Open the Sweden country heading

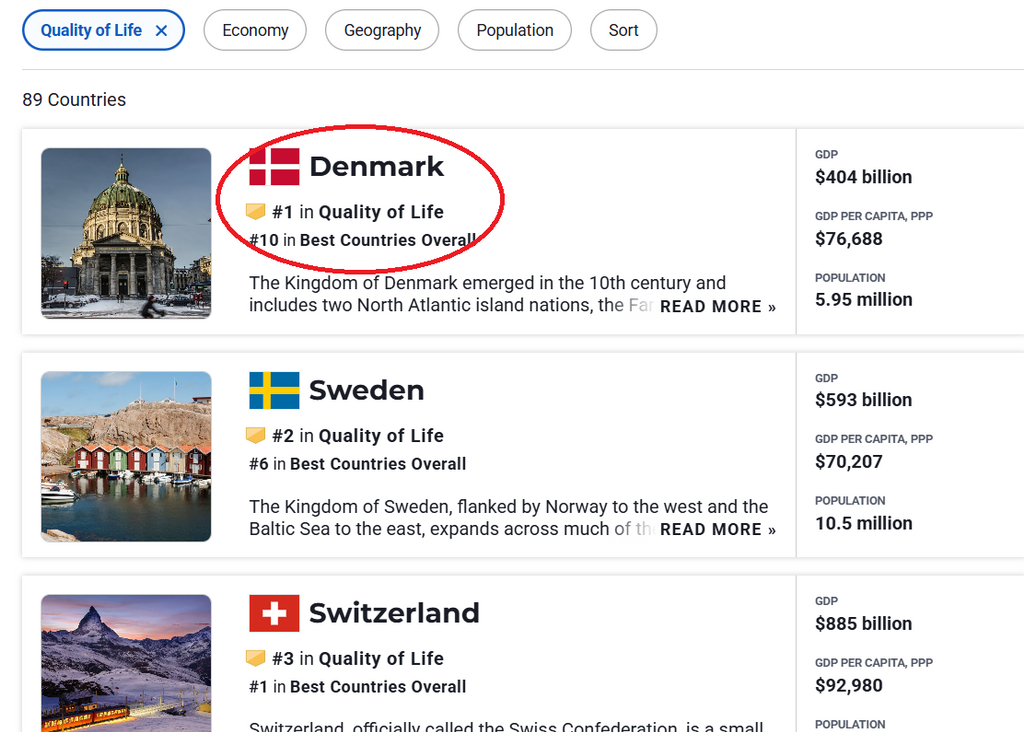366,390
